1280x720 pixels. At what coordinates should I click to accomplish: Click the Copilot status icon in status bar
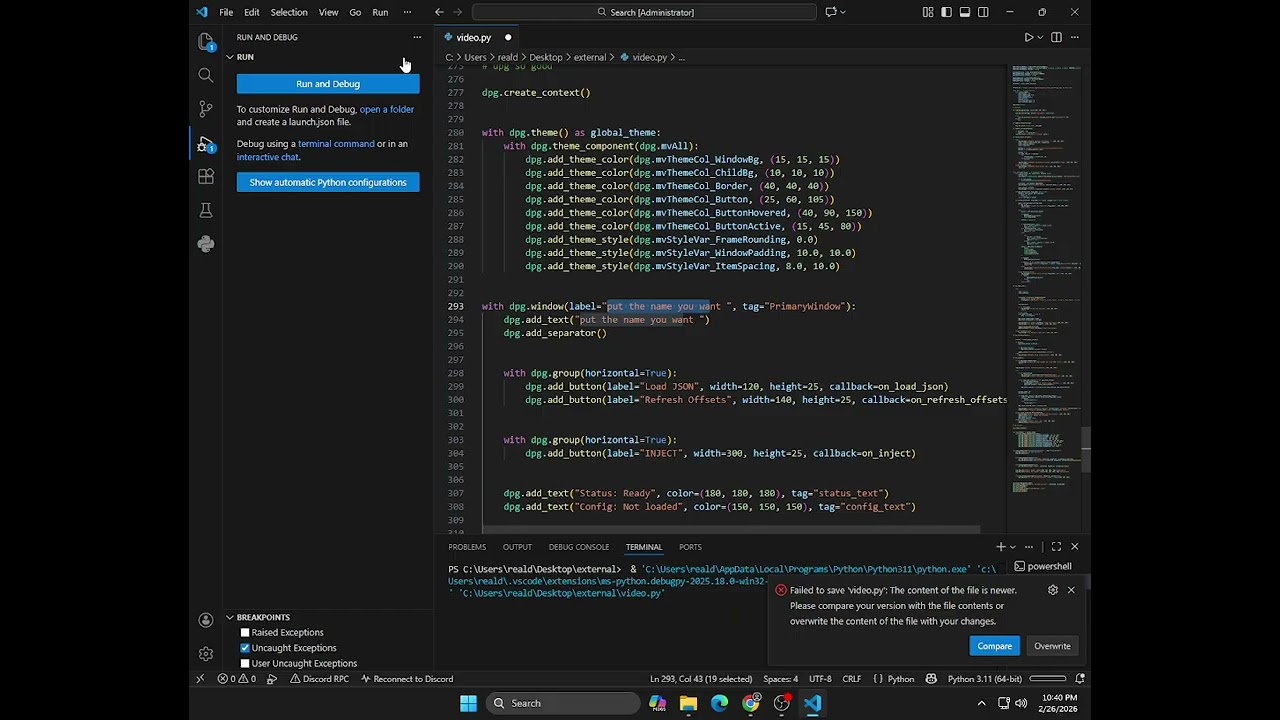coord(931,679)
